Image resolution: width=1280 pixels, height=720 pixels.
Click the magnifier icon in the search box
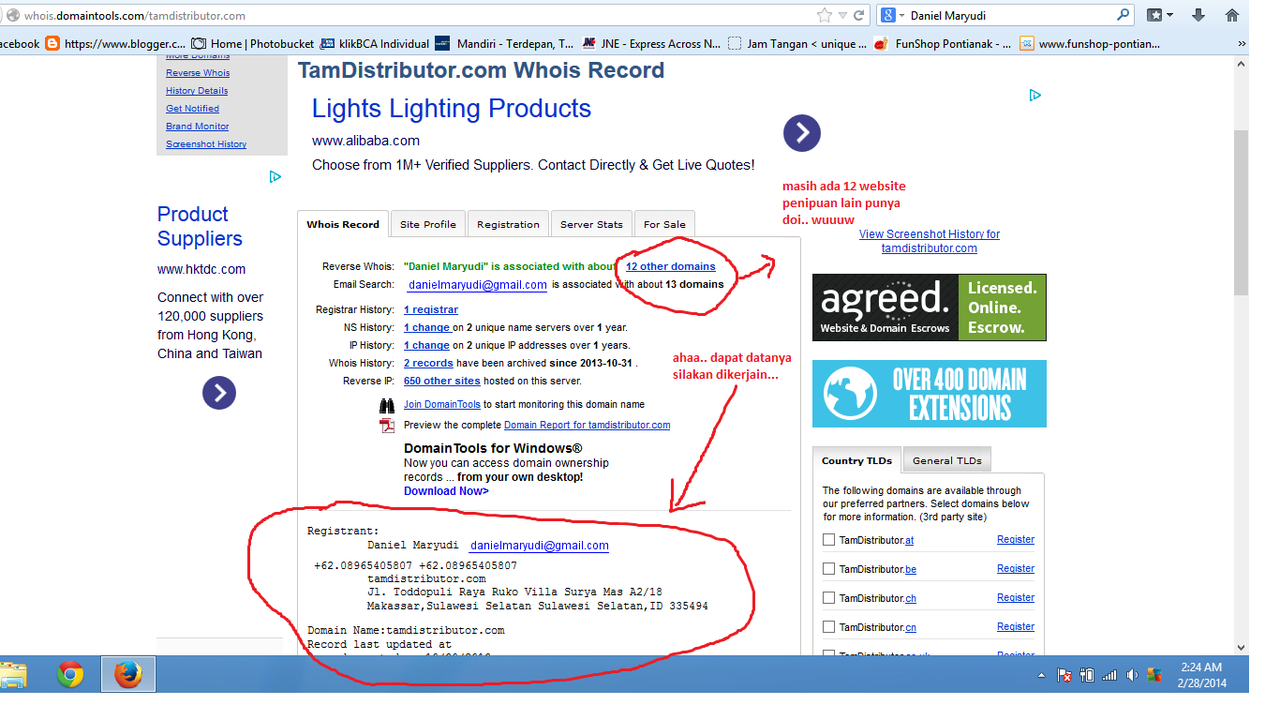[x=1123, y=15]
